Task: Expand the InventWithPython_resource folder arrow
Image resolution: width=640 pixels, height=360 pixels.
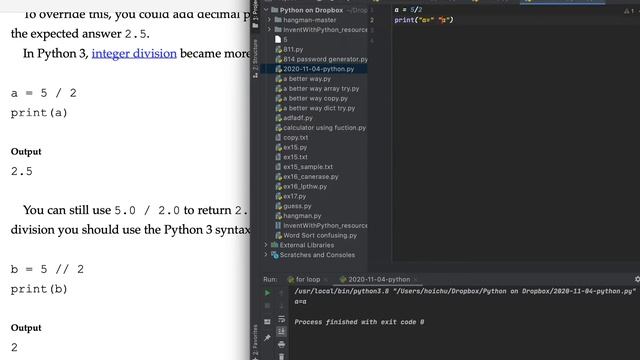Action: pos(269,29)
